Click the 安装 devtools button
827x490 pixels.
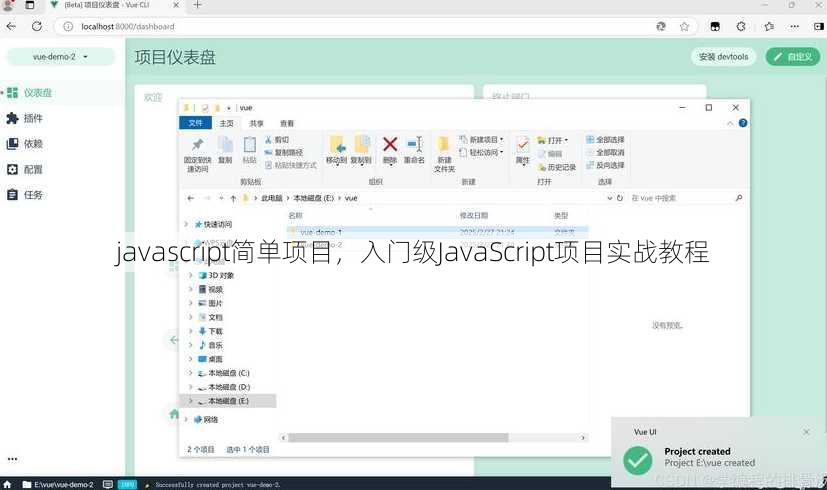pyautogui.click(x=723, y=56)
